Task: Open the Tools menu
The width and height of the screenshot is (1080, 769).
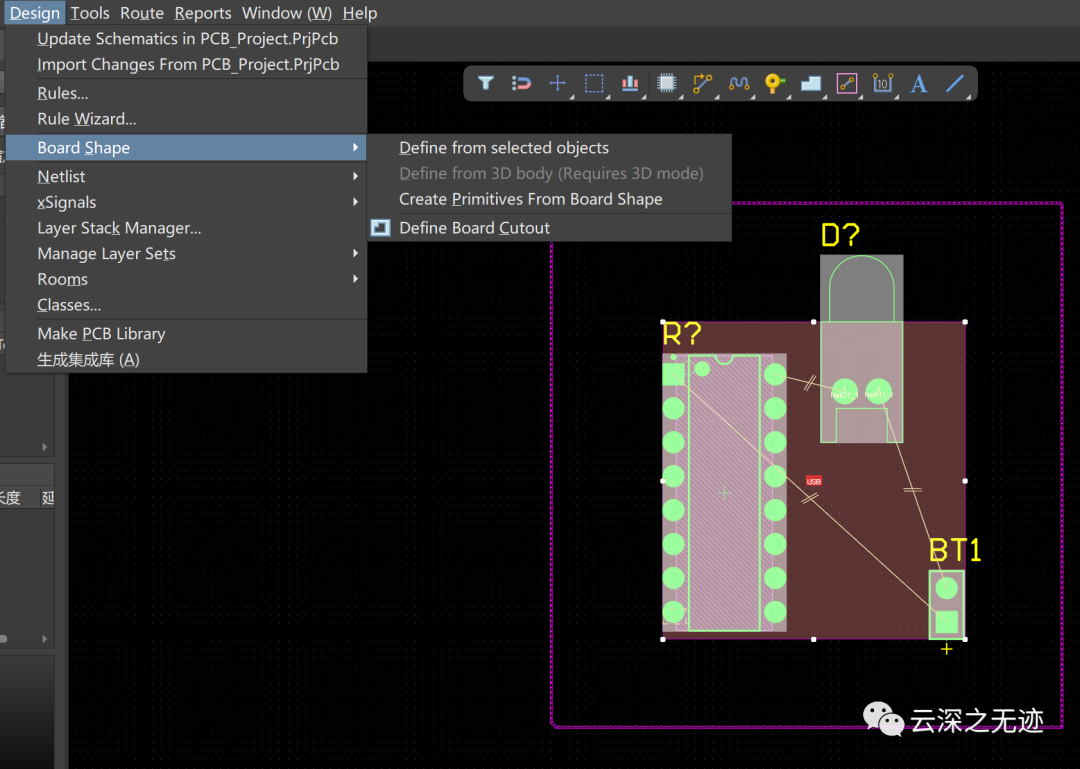Action: point(90,13)
